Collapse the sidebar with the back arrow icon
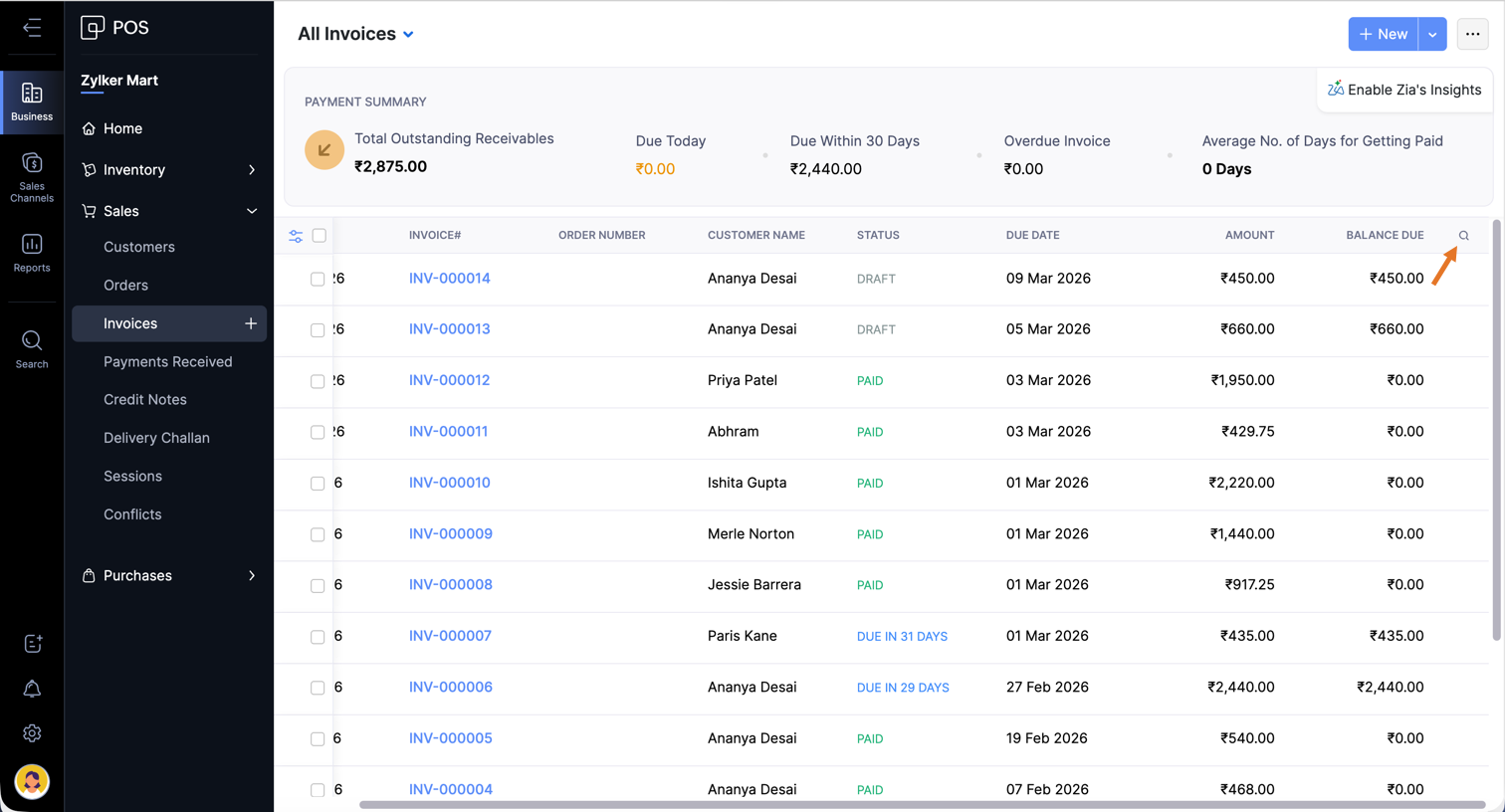Viewport: 1505px width, 812px height. click(32, 28)
